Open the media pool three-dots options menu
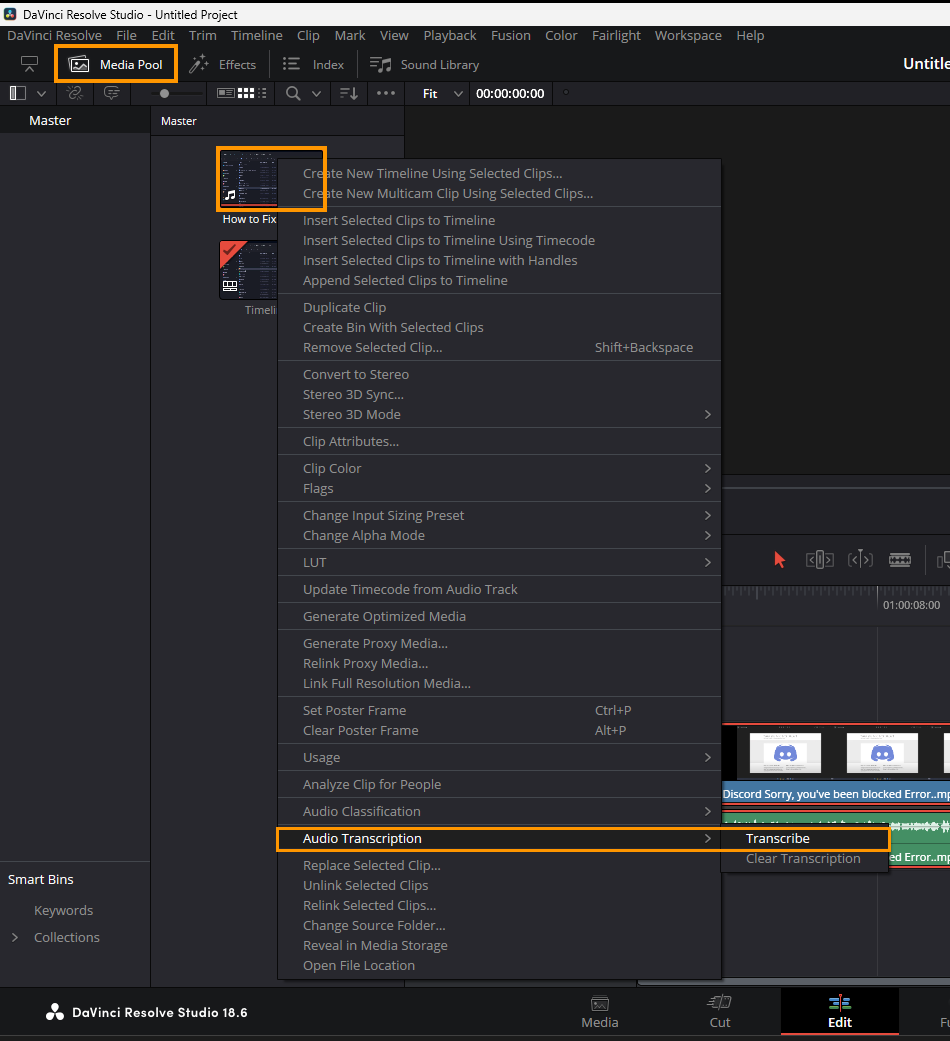Screen dimensions: 950x1041 [x=386, y=94]
